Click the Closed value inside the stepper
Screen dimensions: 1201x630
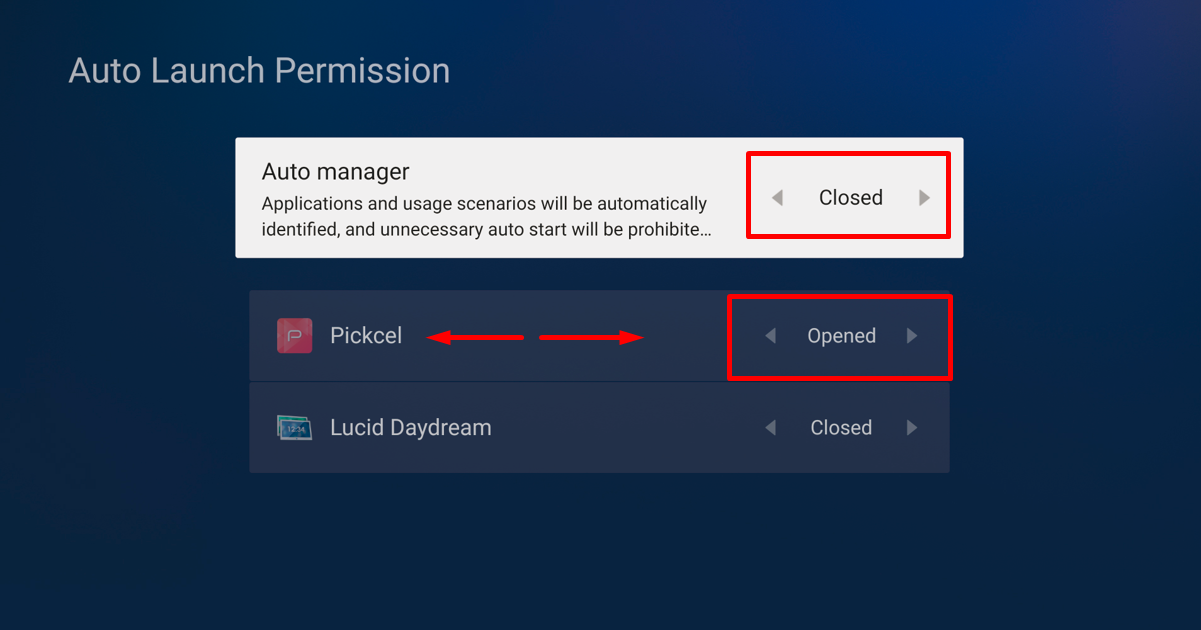tap(850, 197)
